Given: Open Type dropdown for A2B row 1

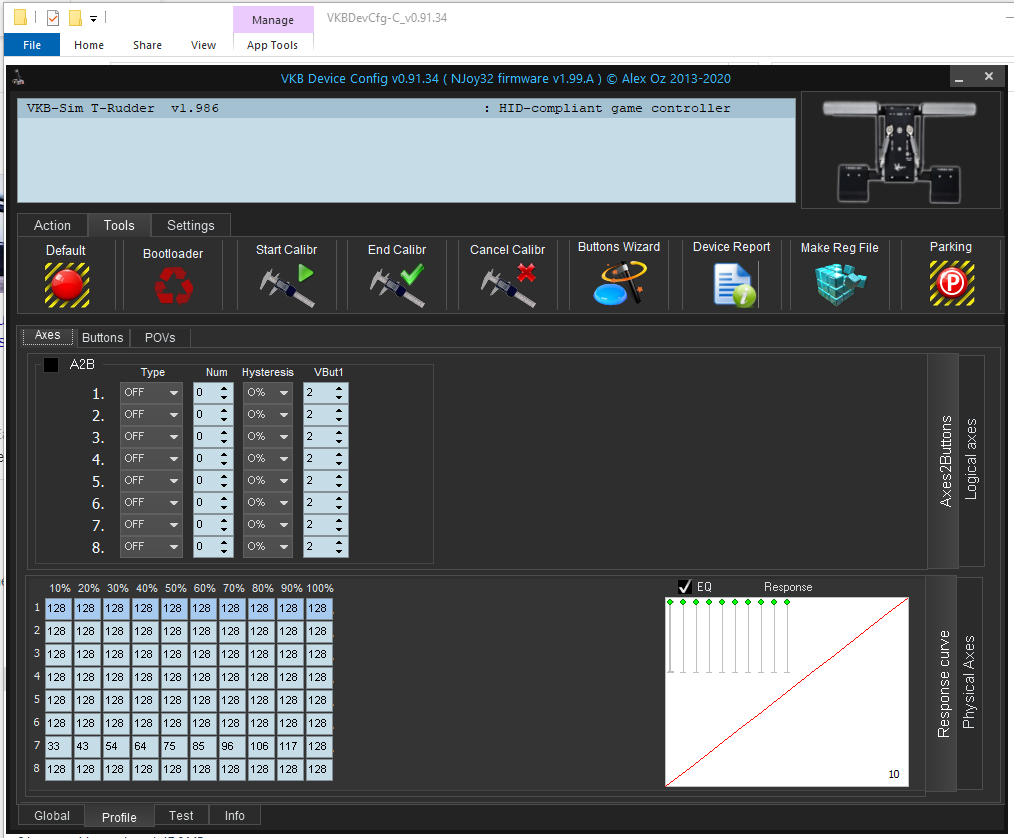Looking at the screenshot, I should [x=151, y=392].
